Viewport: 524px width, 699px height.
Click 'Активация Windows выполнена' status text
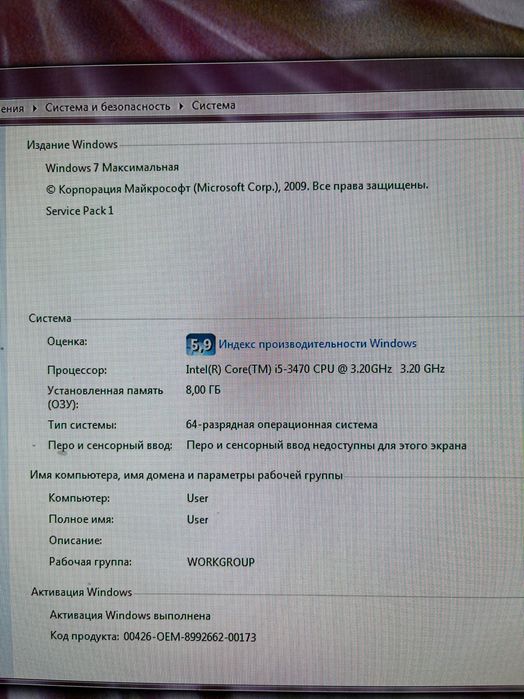[x=130, y=616]
